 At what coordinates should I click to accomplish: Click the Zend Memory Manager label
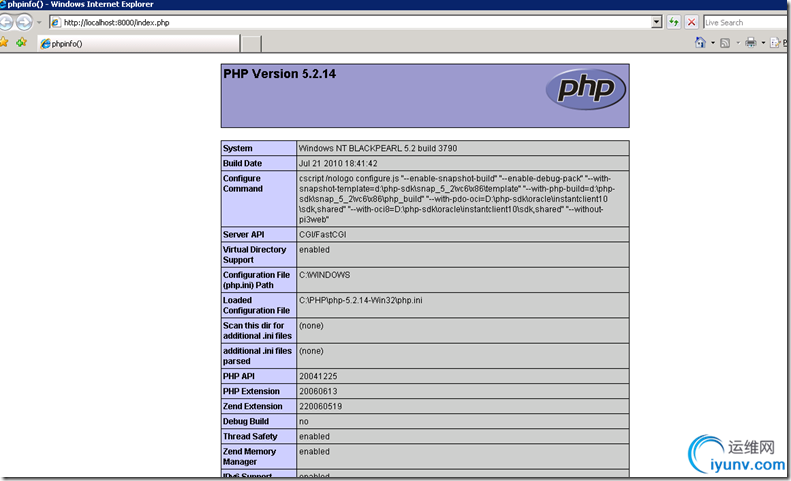pyautogui.click(x=249, y=457)
